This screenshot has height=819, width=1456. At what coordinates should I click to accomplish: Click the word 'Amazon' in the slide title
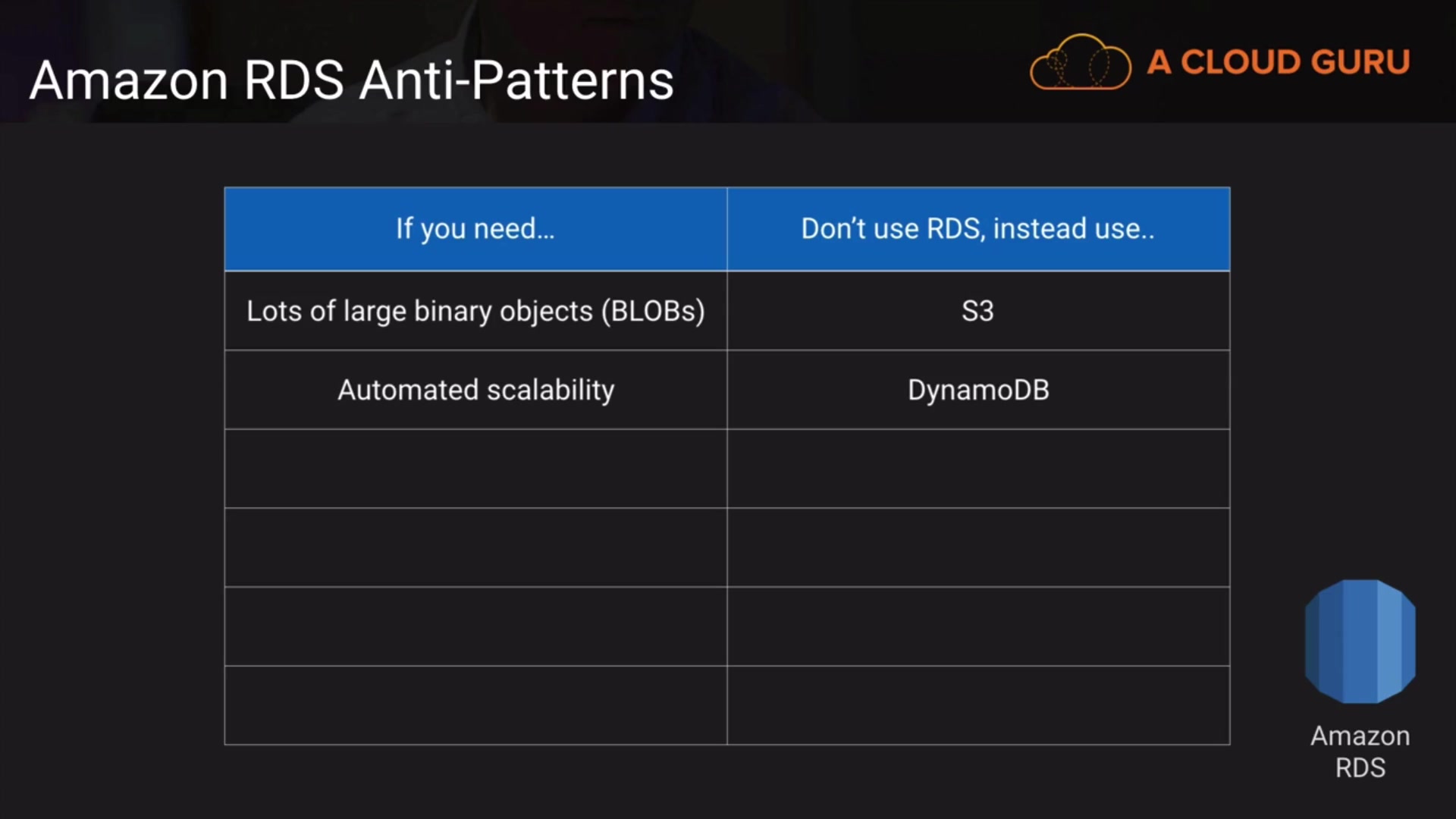[x=129, y=80]
